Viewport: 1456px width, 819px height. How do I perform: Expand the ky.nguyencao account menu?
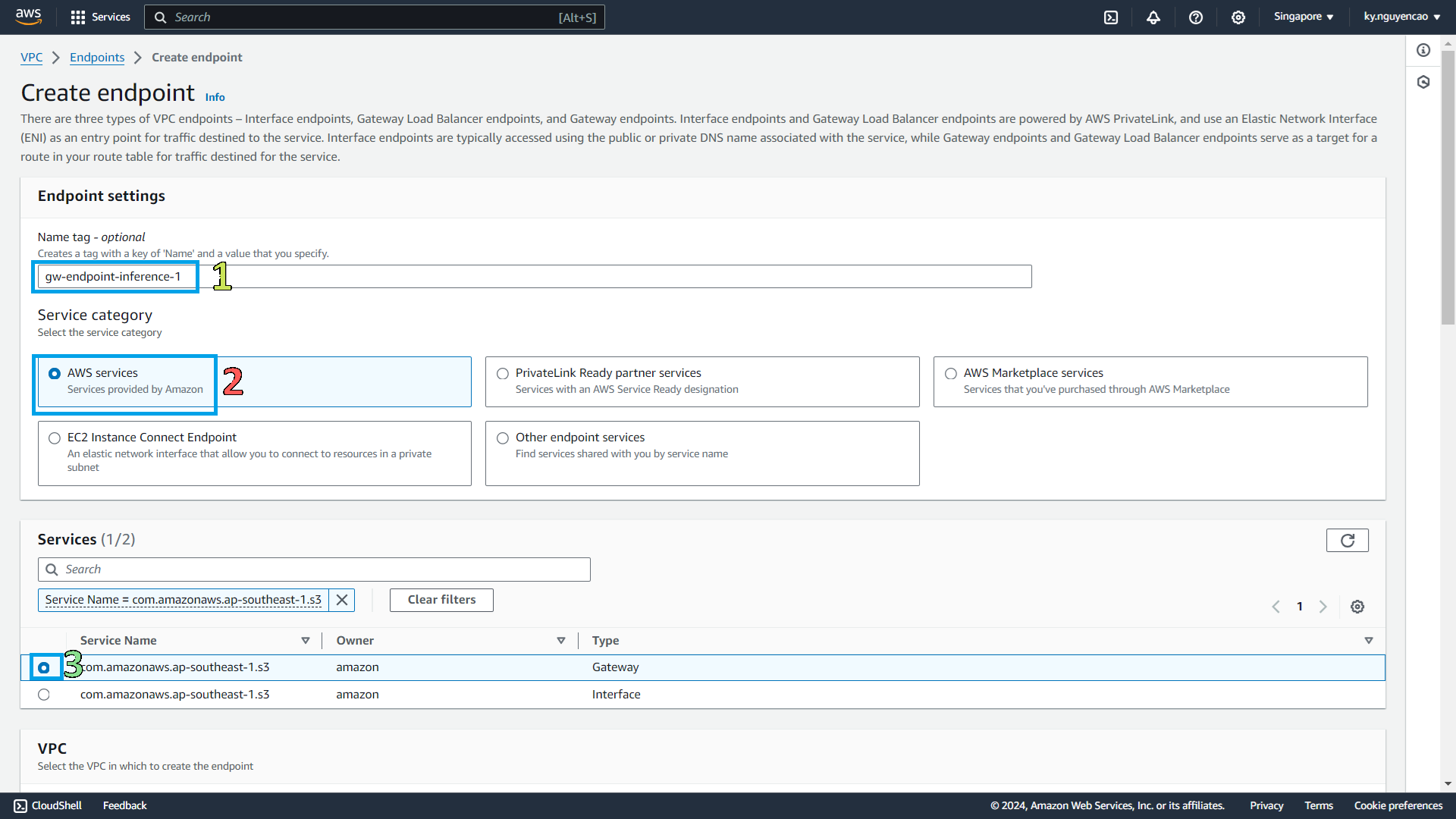coord(1401,17)
